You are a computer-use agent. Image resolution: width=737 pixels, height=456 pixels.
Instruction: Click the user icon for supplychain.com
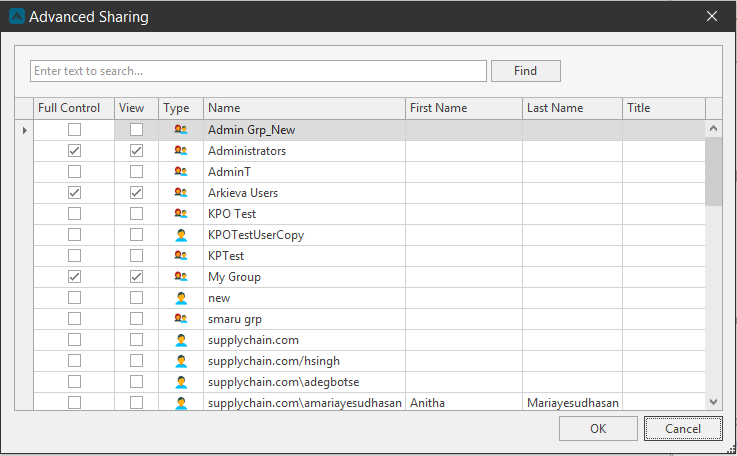coord(181,339)
